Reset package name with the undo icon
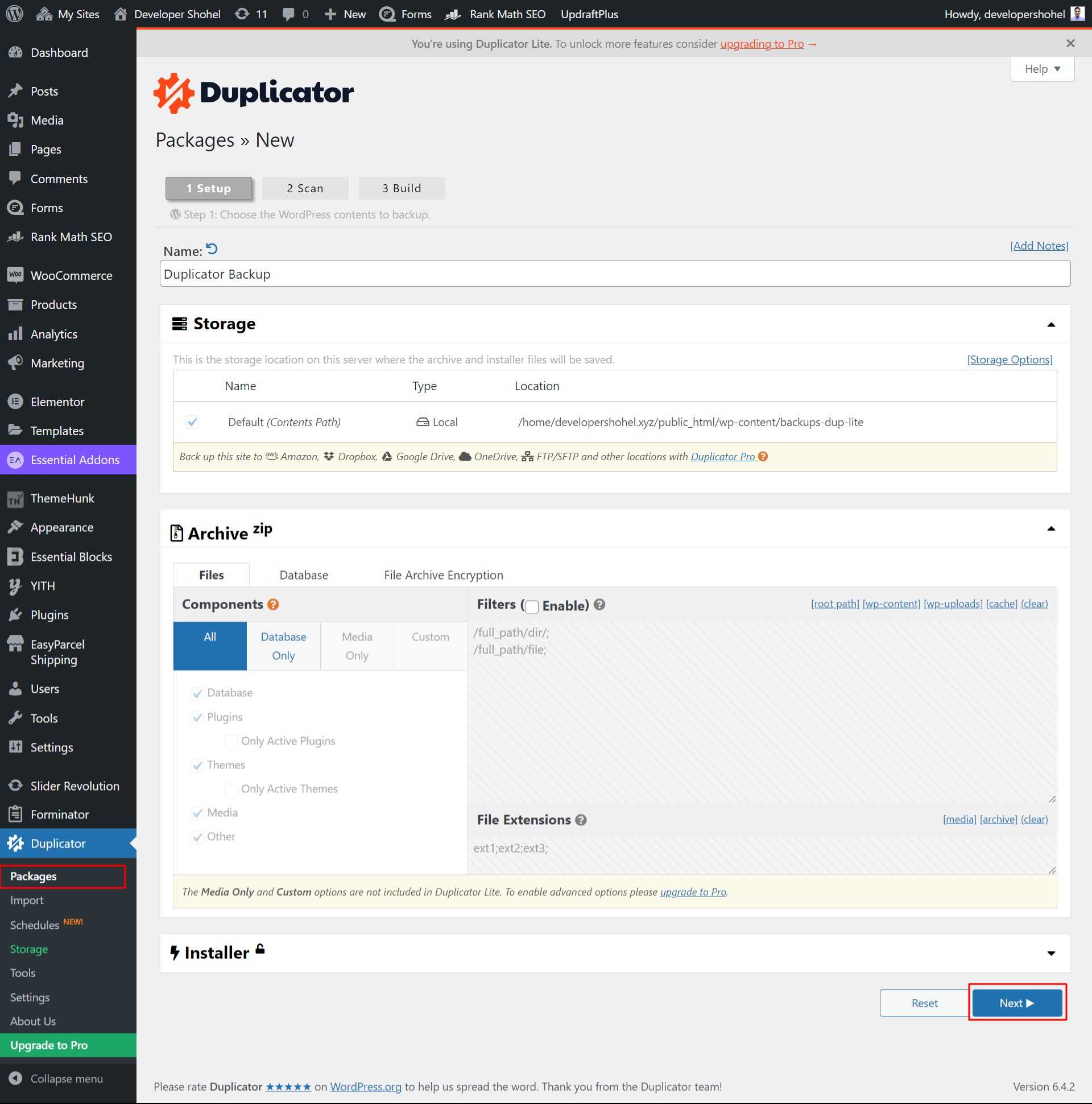This screenshot has width=1092, height=1104. [212, 249]
